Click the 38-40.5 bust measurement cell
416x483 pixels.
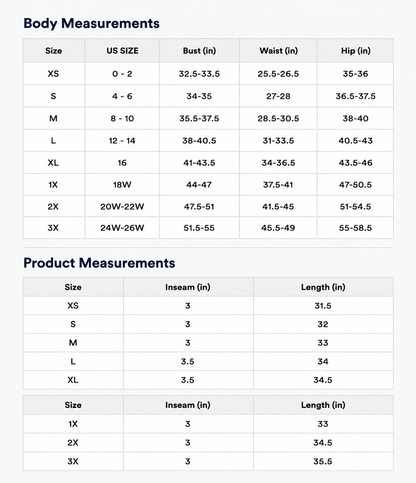199,141
